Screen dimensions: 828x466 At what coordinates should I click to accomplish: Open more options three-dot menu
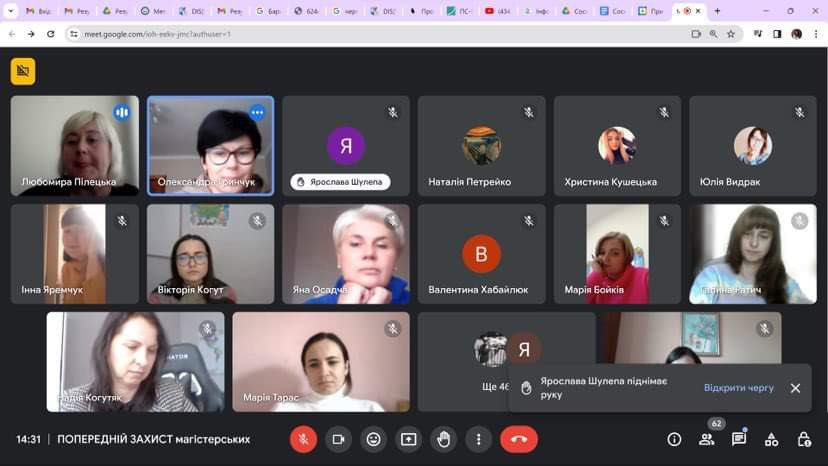click(x=479, y=439)
